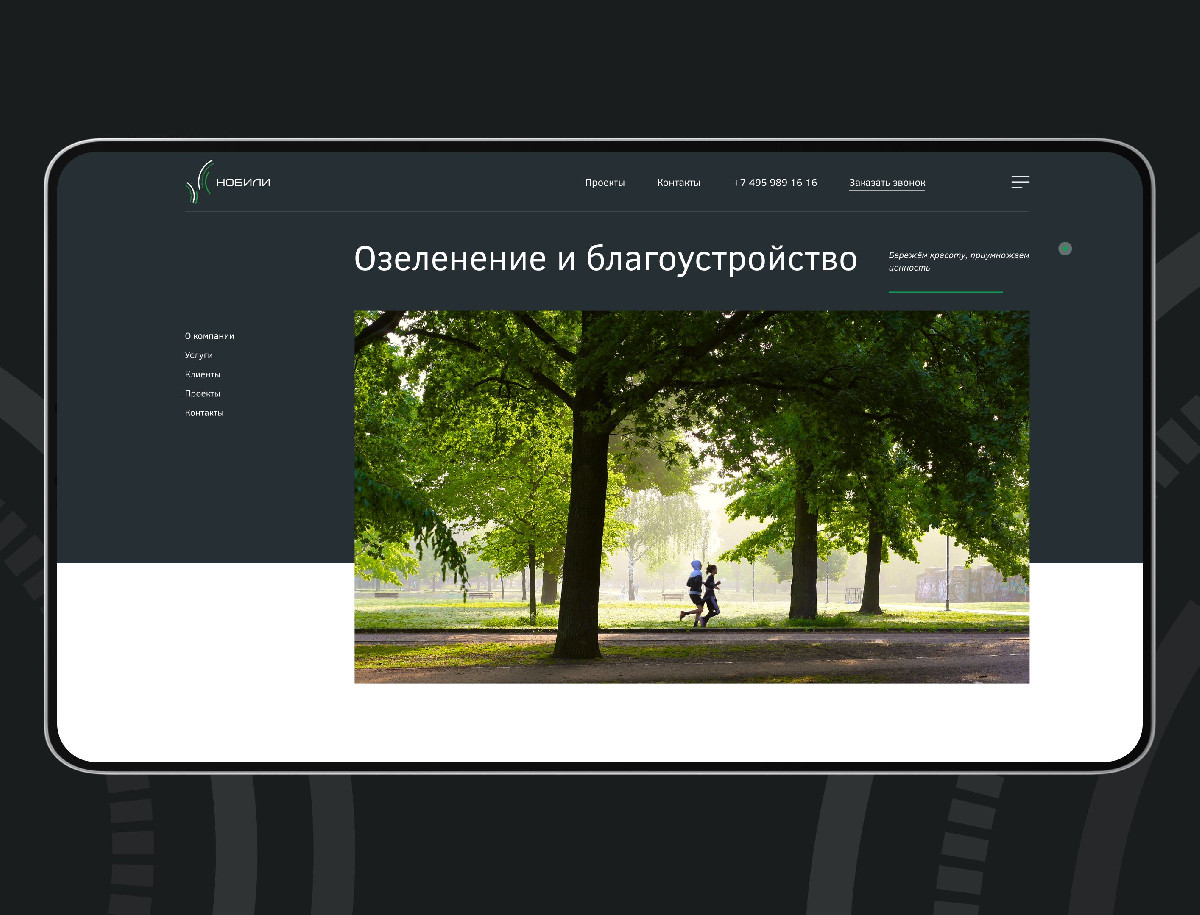Click the Заказать звонок link
The width and height of the screenshot is (1200, 915).
pyautogui.click(x=887, y=183)
